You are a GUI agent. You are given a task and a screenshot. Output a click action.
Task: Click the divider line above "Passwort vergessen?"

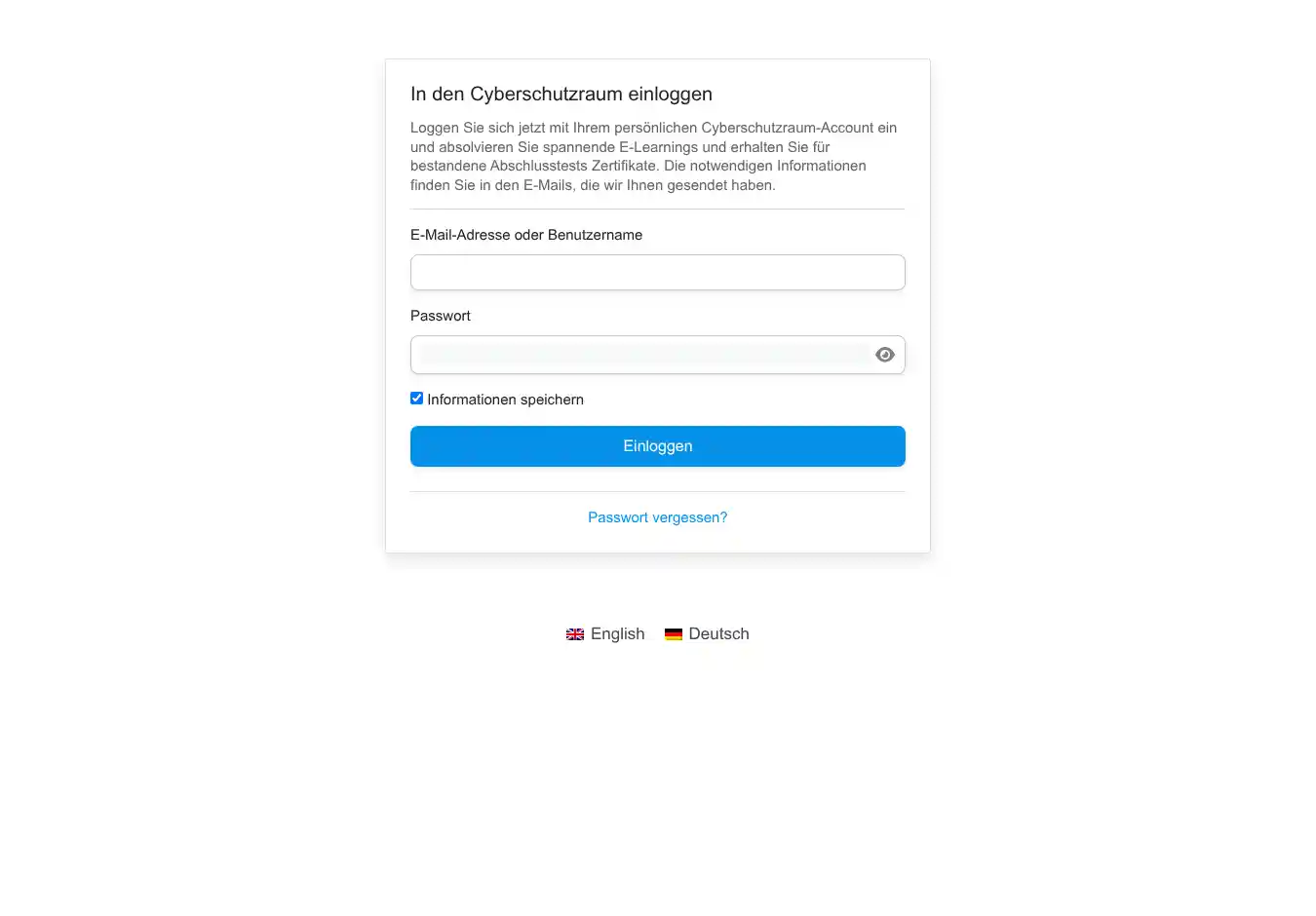pyautogui.click(x=657, y=491)
